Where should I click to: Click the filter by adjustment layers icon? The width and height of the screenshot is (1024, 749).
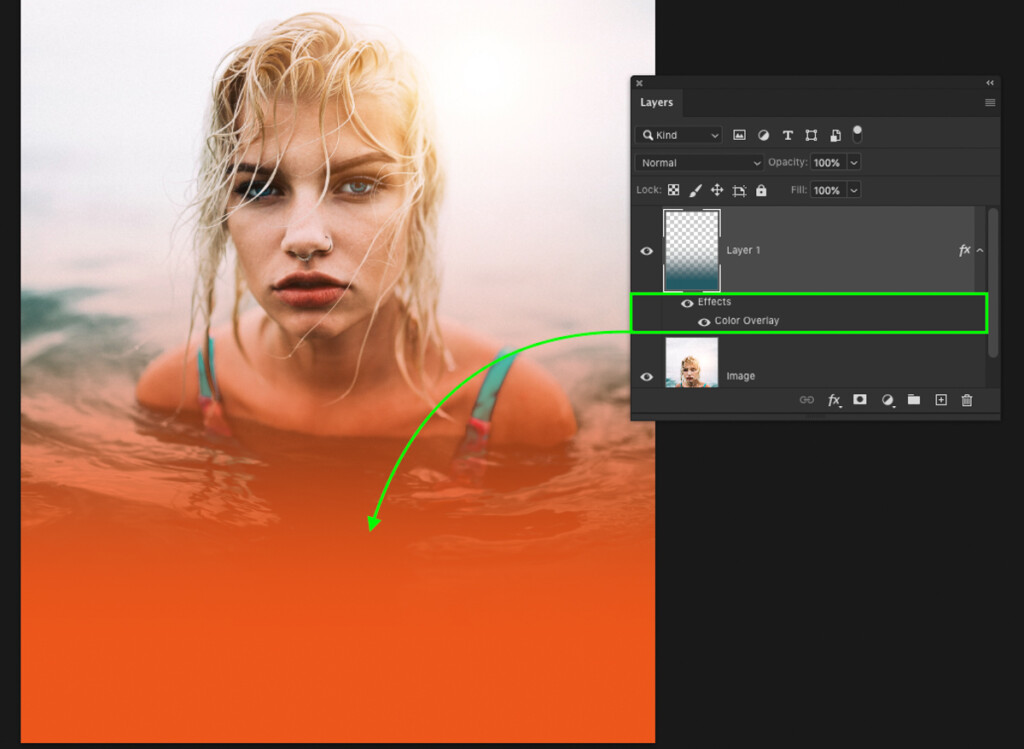coord(764,135)
